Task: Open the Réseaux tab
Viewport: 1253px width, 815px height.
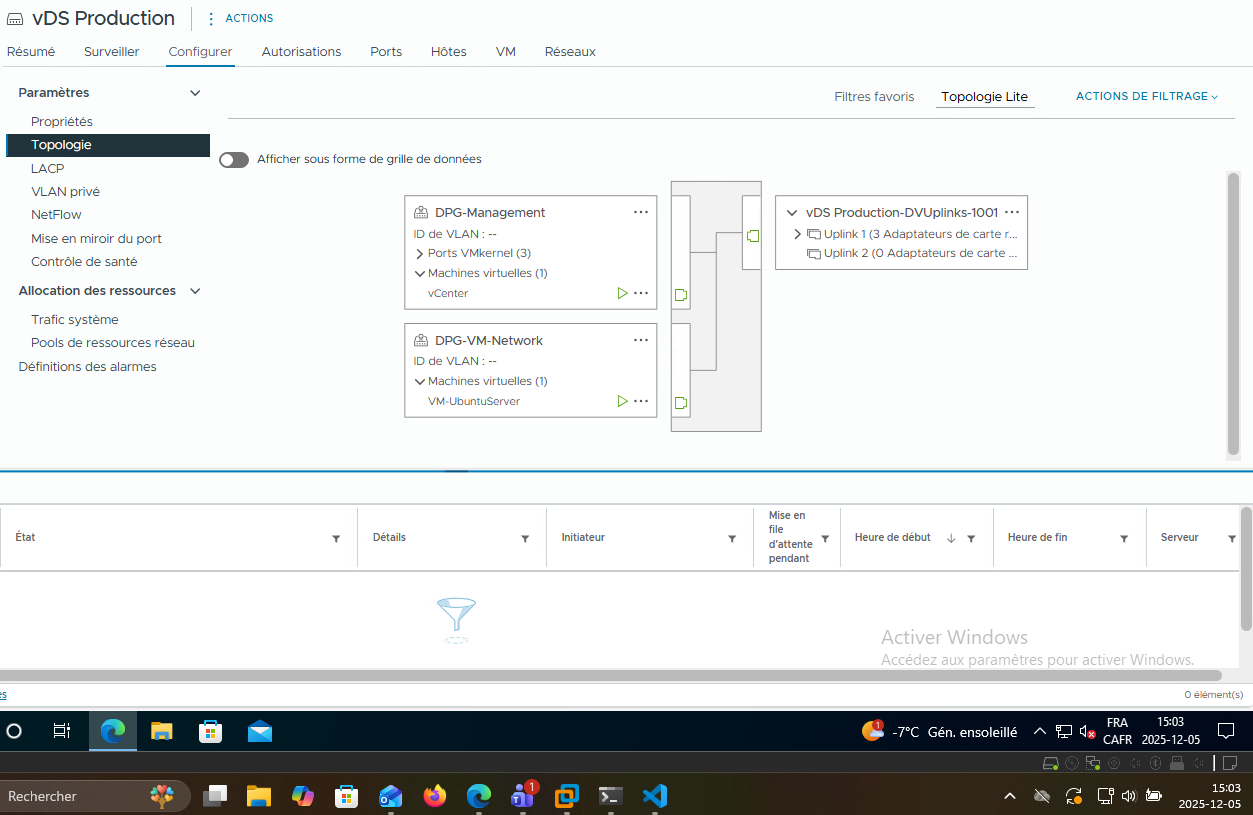Action: (x=570, y=52)
